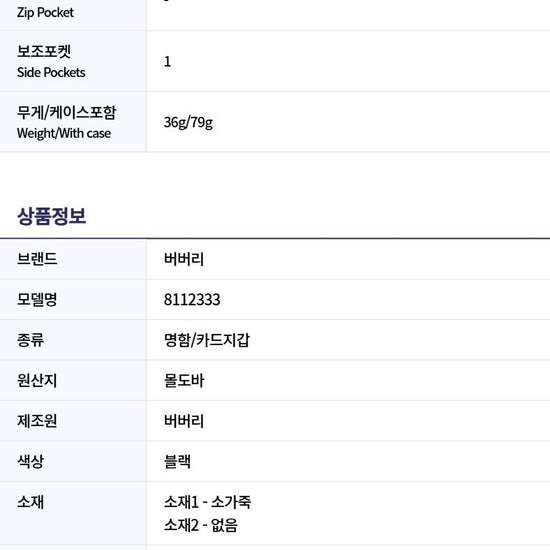Select the 종류 row label
Viewport: 550px width, 550px height.
pyautogui.click(x=30, y=340)
